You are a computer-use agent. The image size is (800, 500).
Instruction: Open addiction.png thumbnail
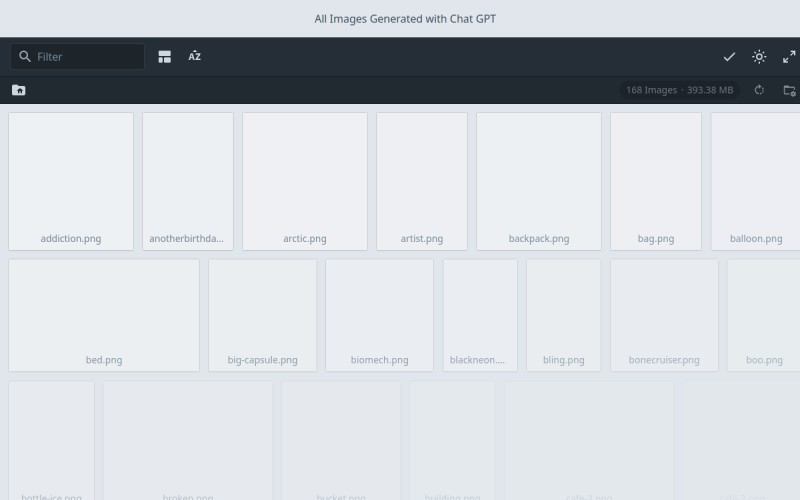(x=71, y=182)
